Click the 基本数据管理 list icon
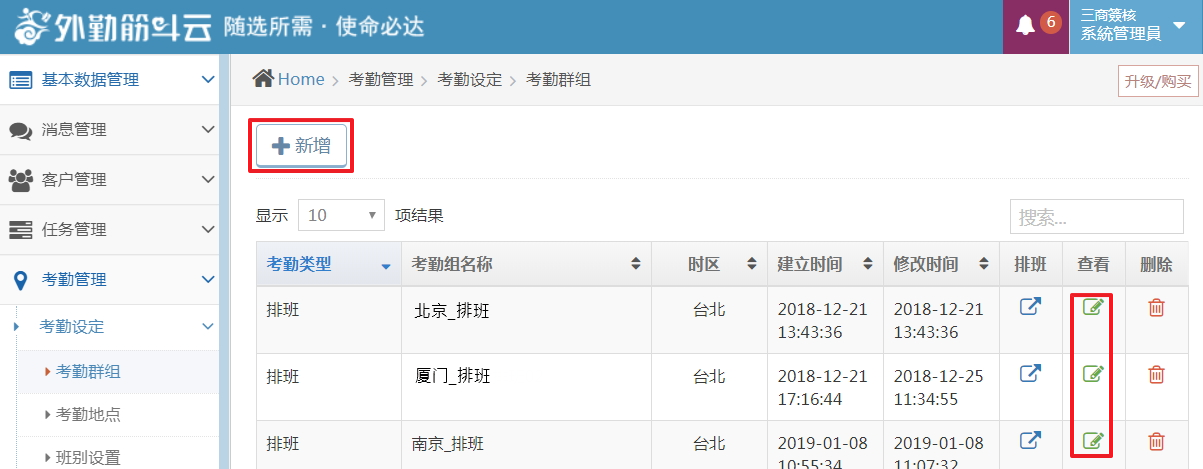The image size is (1203, 469). 20,80
